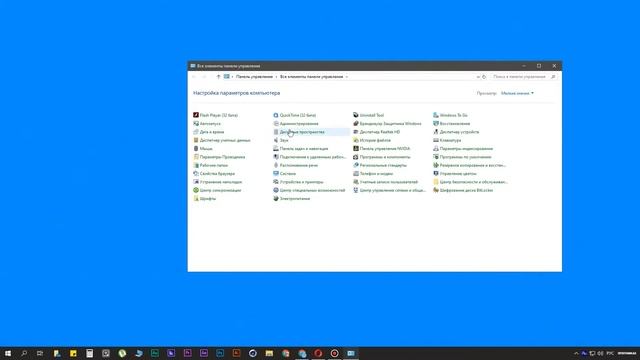Open the QuickTime (32 бита) icon
The width and height of the screenshot is (640, 360).
(276, 115)
